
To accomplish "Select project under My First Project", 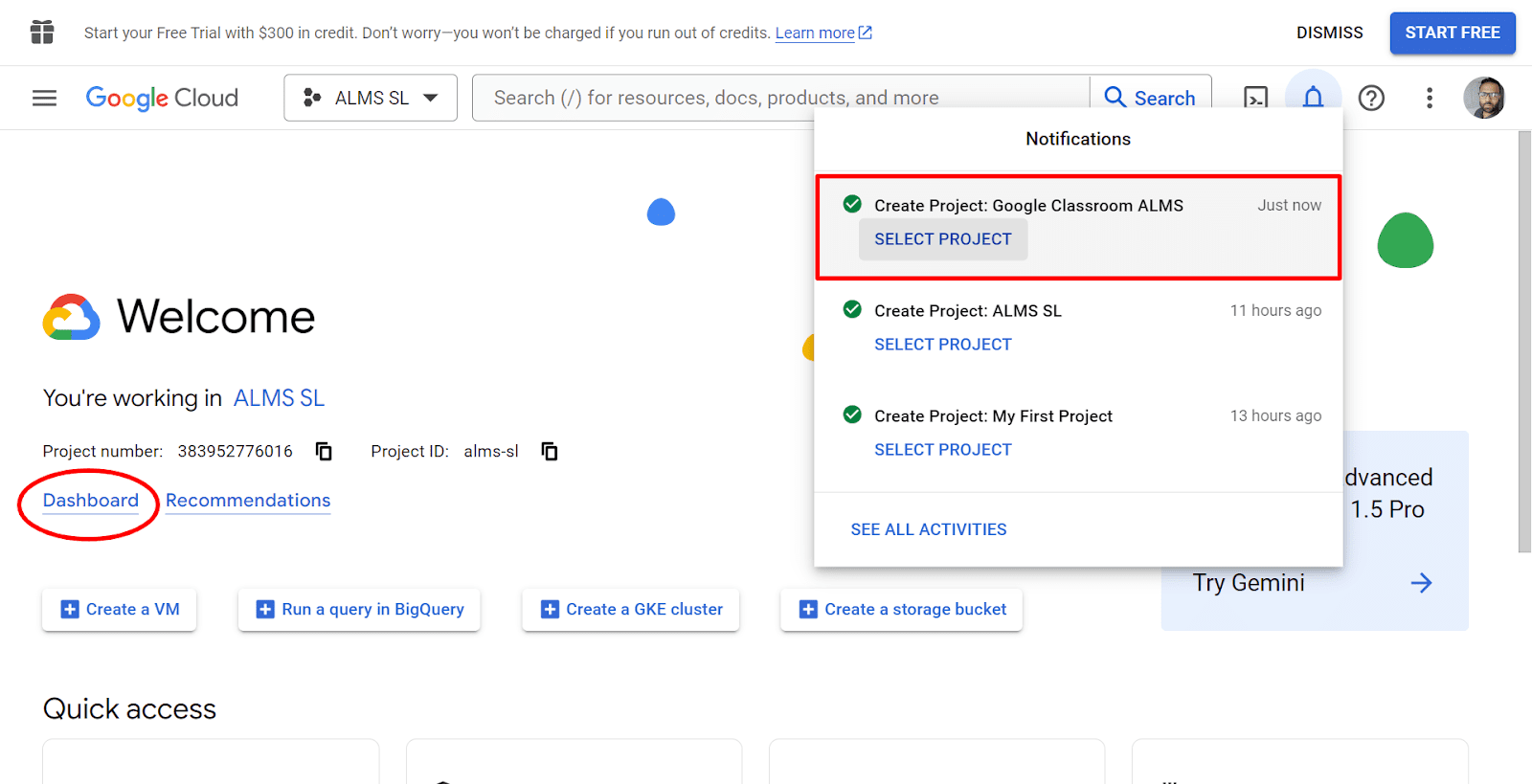I will click(x=942, y=450).
